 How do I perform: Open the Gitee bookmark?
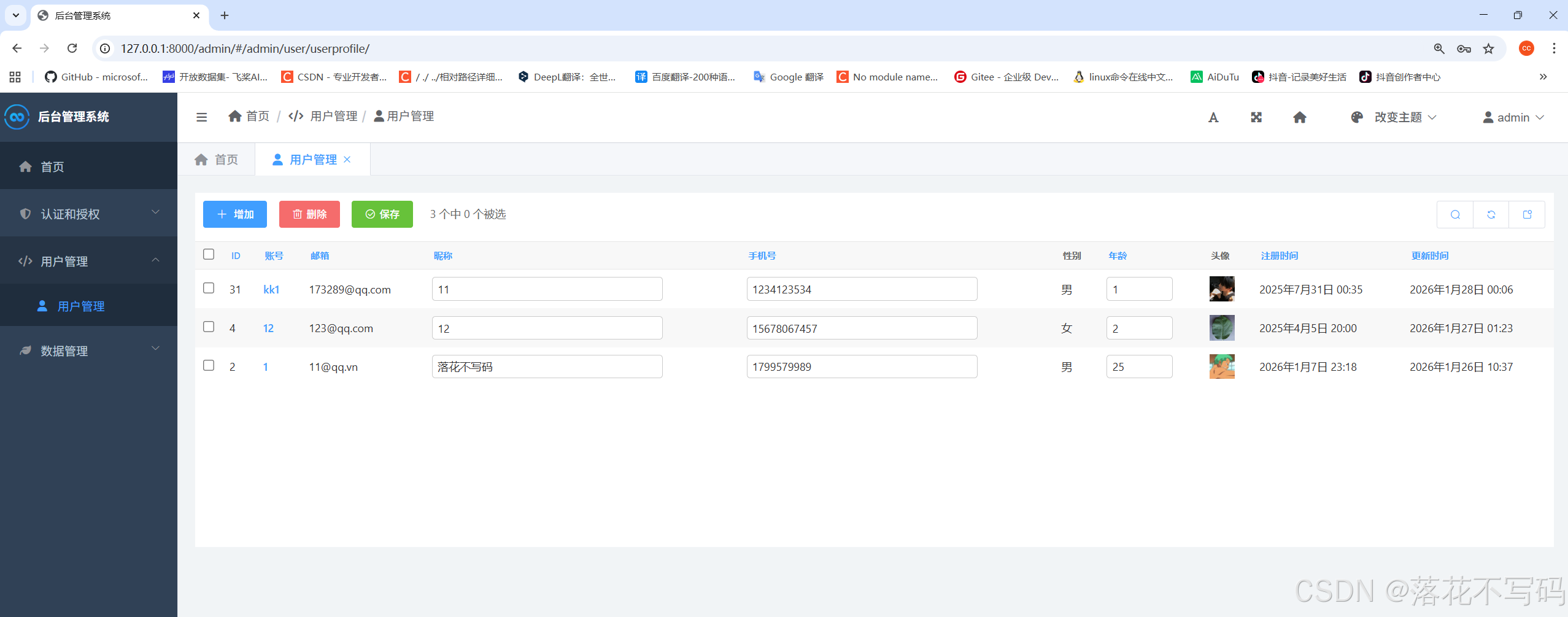coord(1006,77)
